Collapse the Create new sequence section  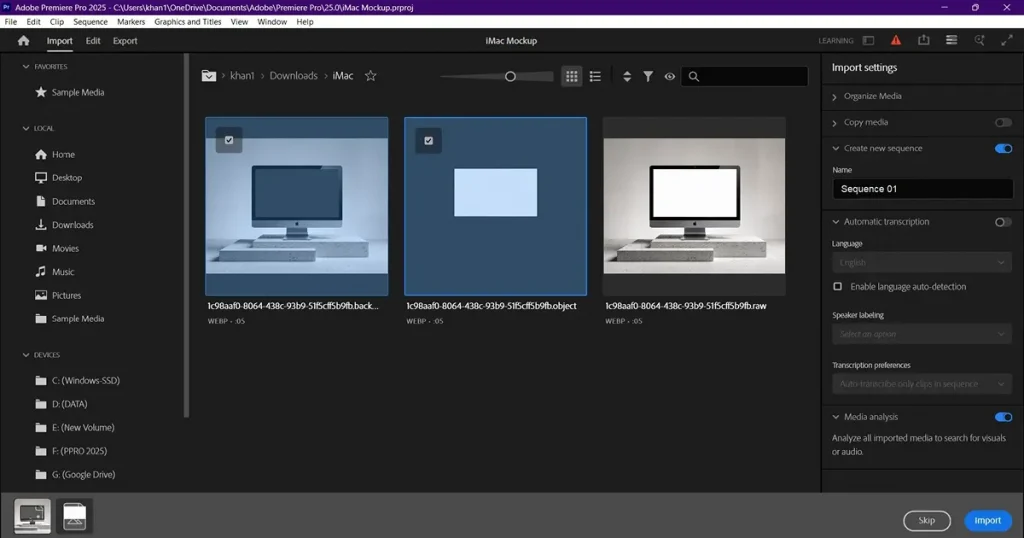835,148
